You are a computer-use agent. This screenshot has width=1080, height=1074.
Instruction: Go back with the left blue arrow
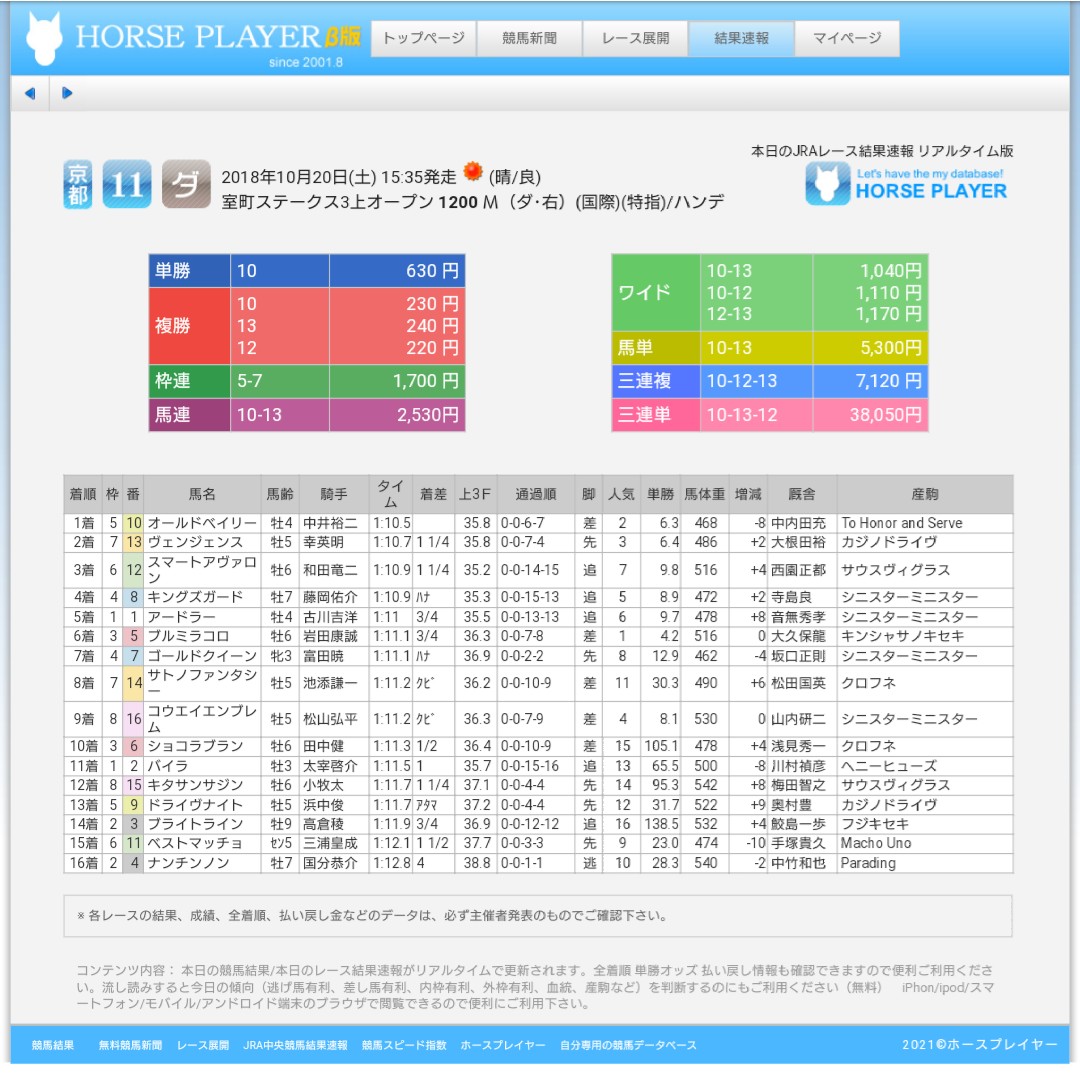30,93
